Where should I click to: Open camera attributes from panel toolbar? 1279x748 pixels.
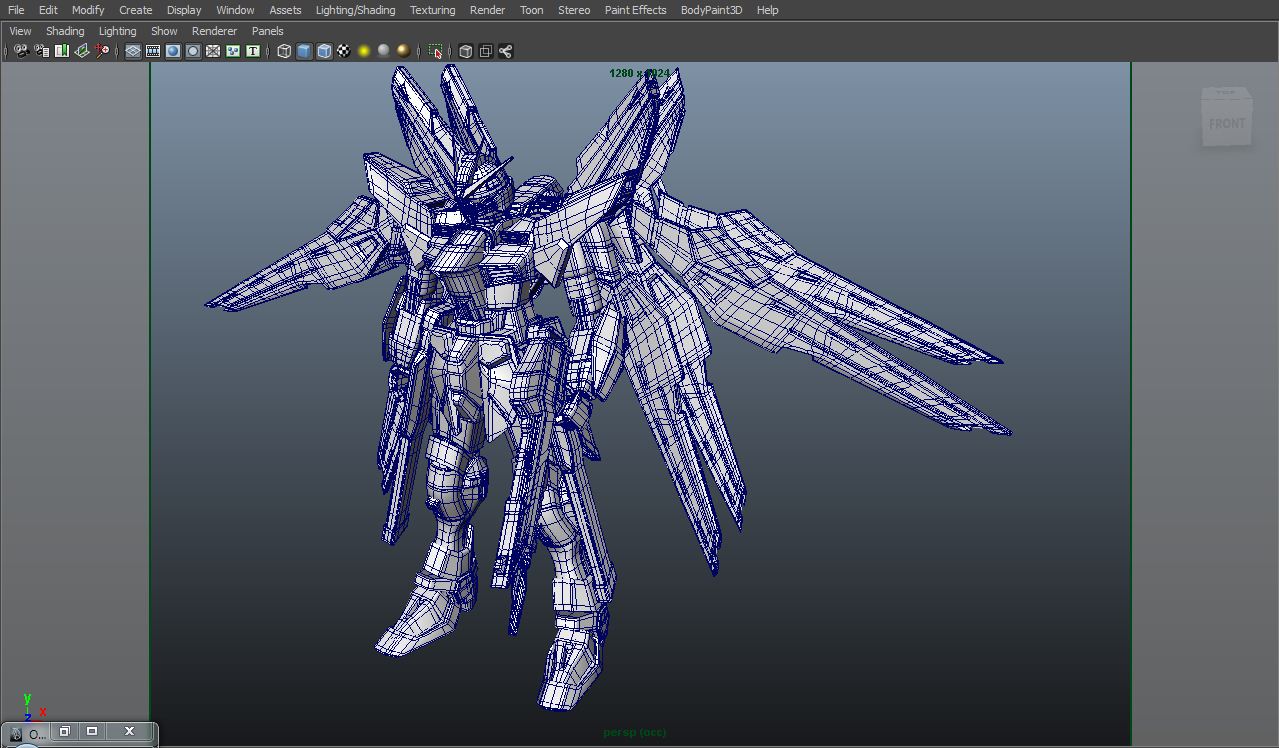41,51
